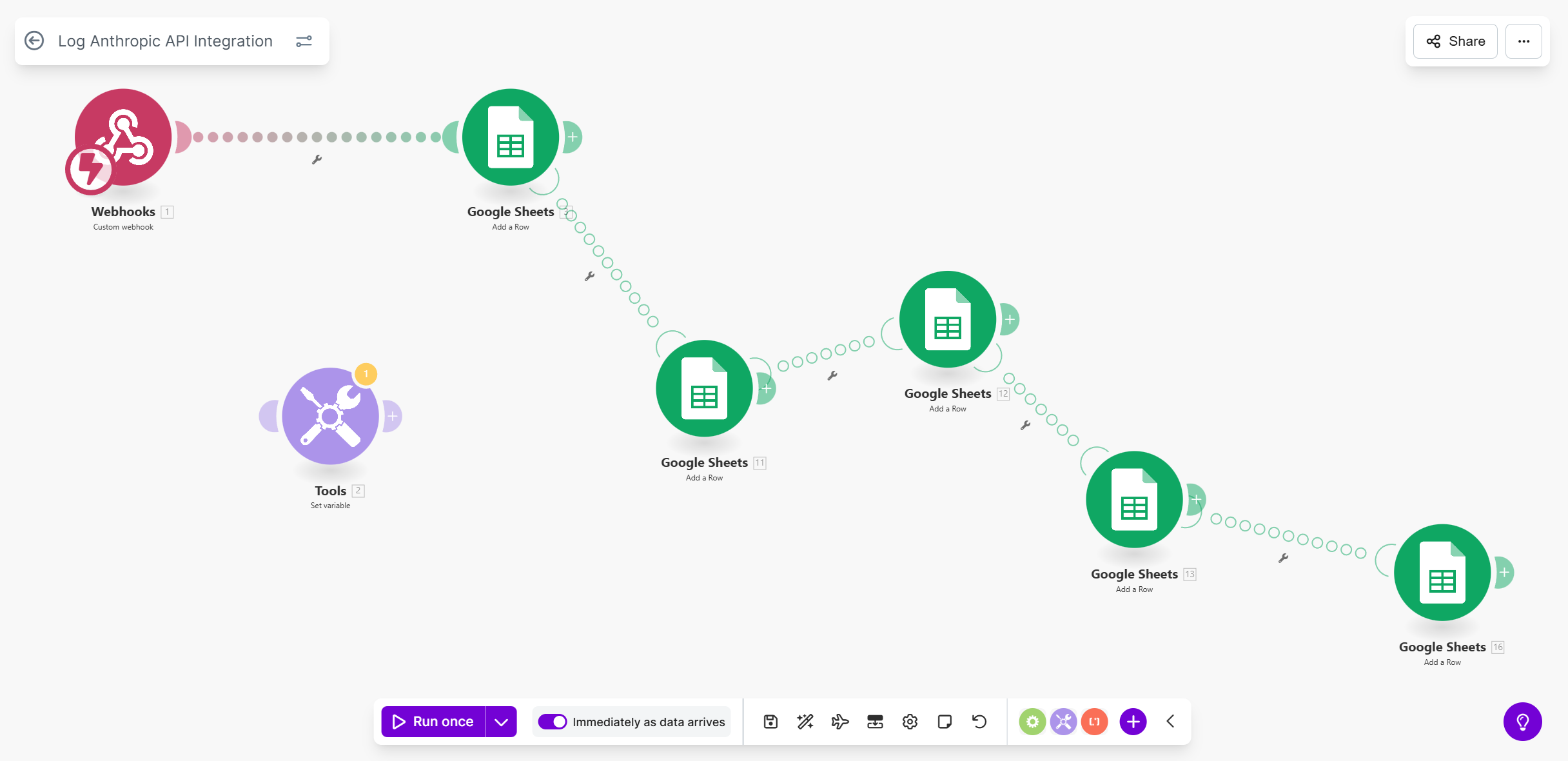Open the notes panel icon
This screenshot has height=761, width=1568.
945,722
